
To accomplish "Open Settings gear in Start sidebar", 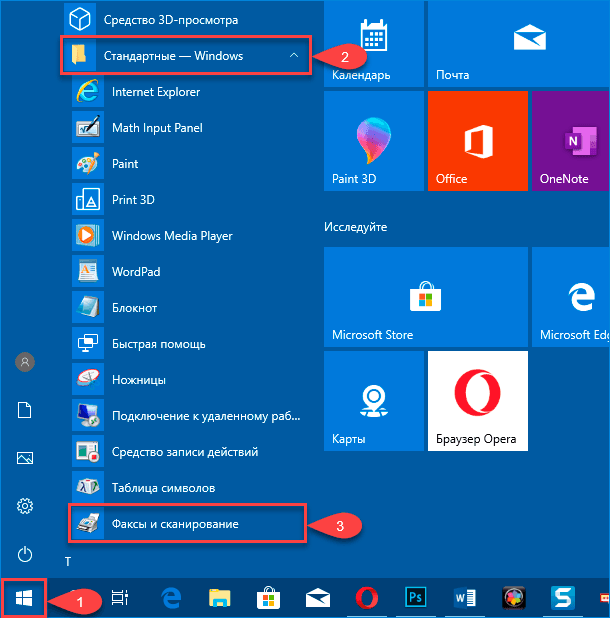I will pos(26,506).
